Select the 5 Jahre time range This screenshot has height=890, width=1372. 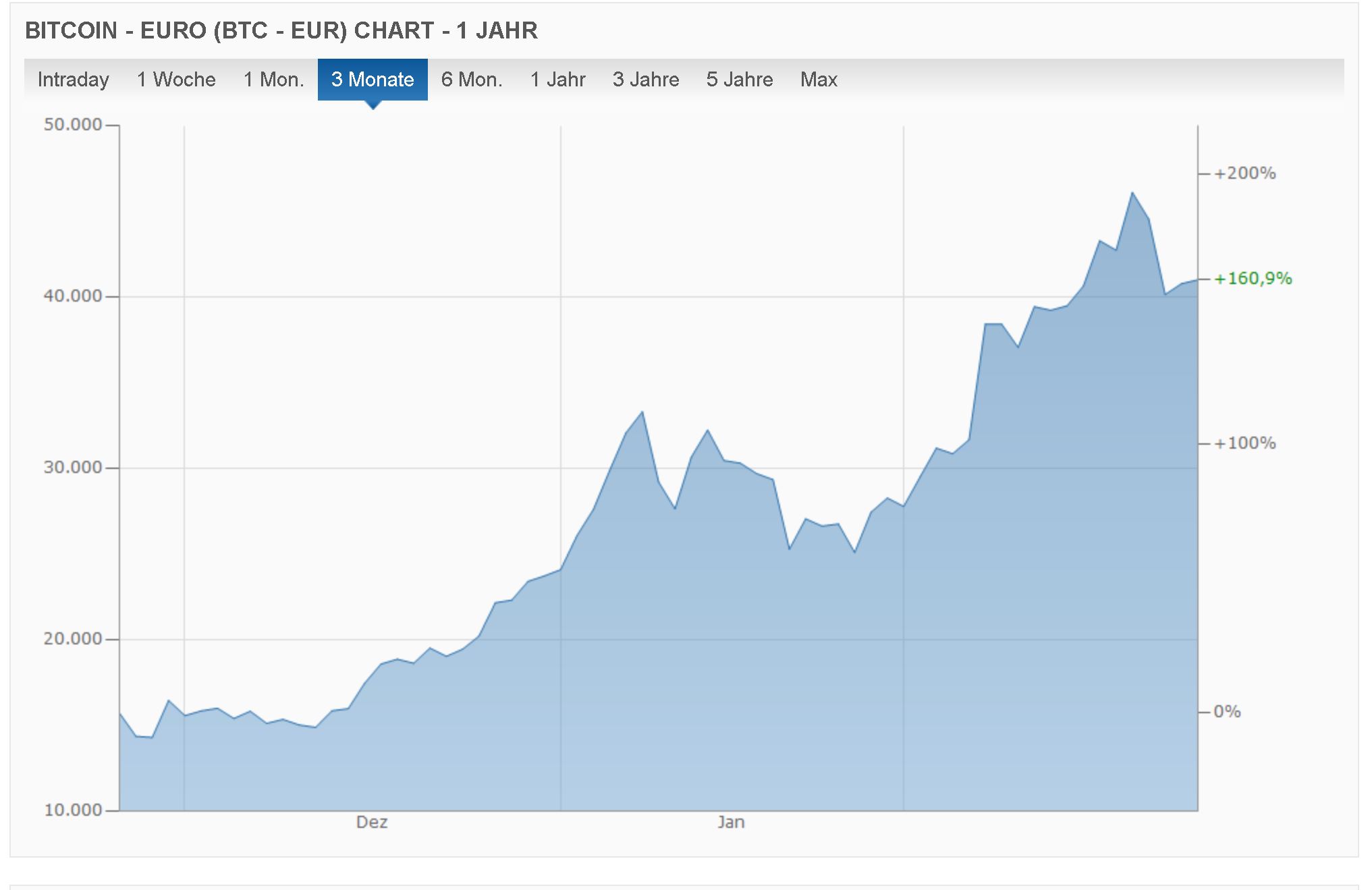coord(740,80)
